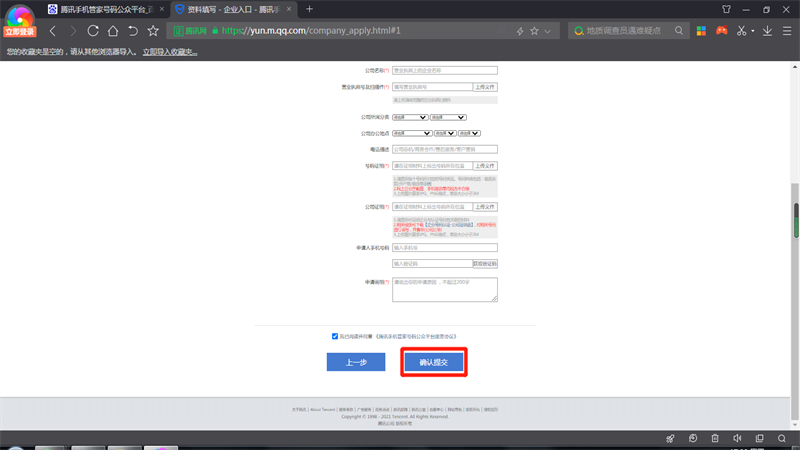This screenshot has width=800, height=450.
Task: Click the browser logo labeled 立即登录
Action: 19,20
